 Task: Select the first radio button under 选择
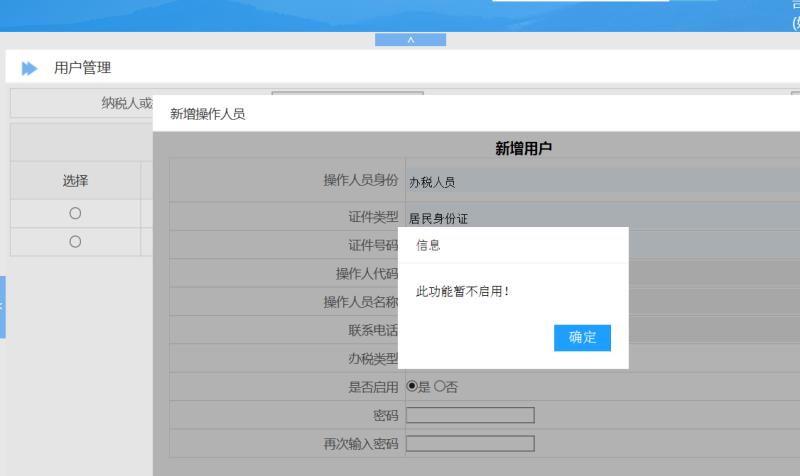pyautogui.click(x=75, y=213)
